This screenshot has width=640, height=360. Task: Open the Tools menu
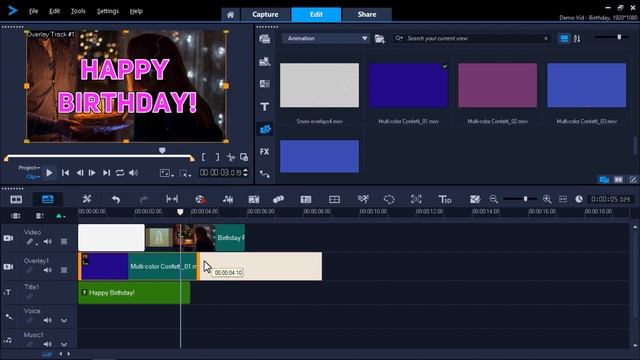(x=78, y=11)
